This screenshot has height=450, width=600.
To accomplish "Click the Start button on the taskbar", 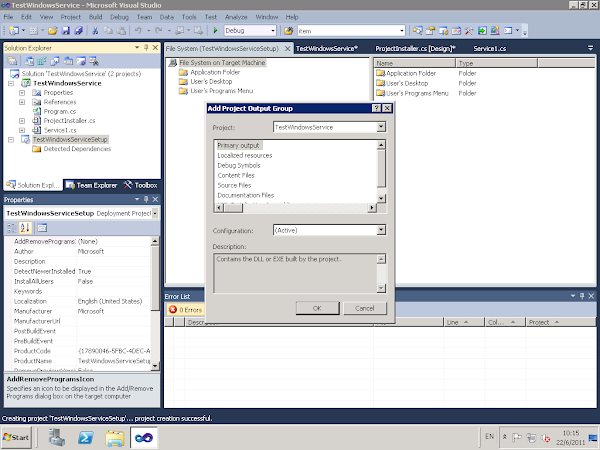I will [x=16, y=437].
